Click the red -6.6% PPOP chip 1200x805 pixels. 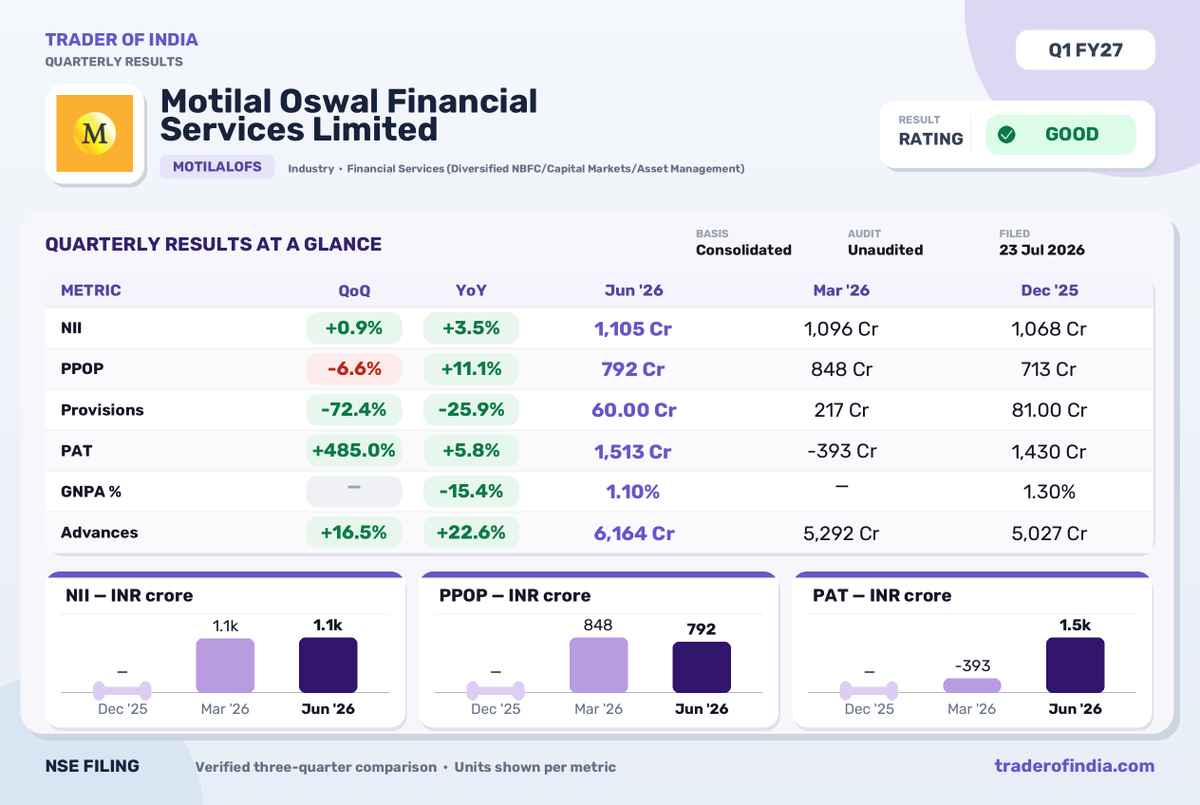point(354,369)
